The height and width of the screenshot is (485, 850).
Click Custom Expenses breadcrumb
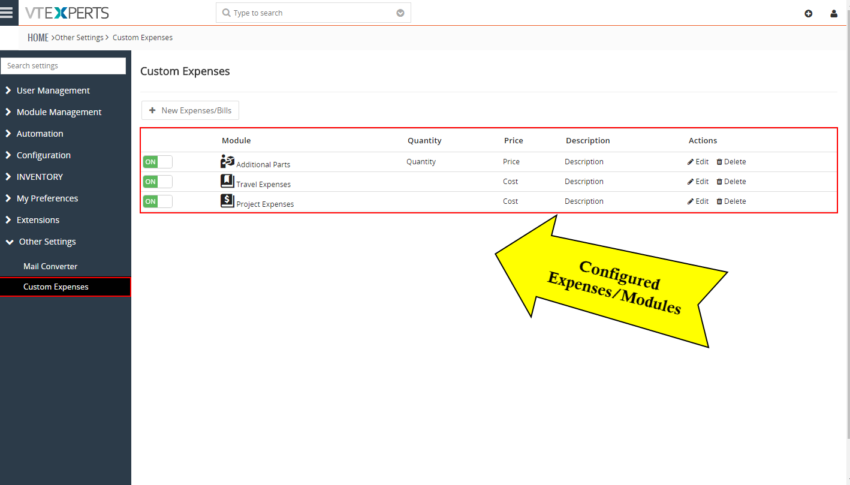click(143, 37)
